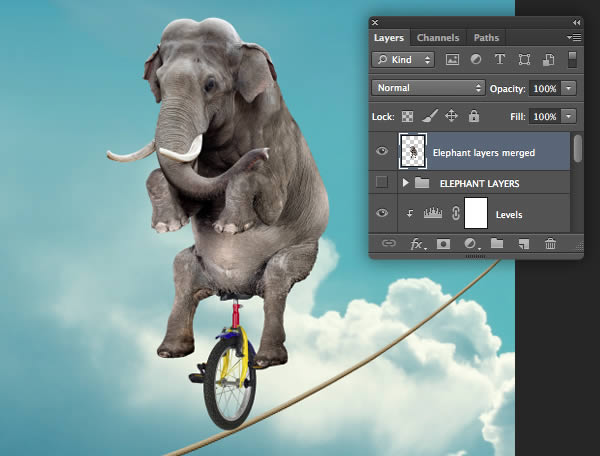The height and width of the screenshot is (456, 600).
Task: Open the Layers panel flyout menu
Action: (x=574, y=37)
